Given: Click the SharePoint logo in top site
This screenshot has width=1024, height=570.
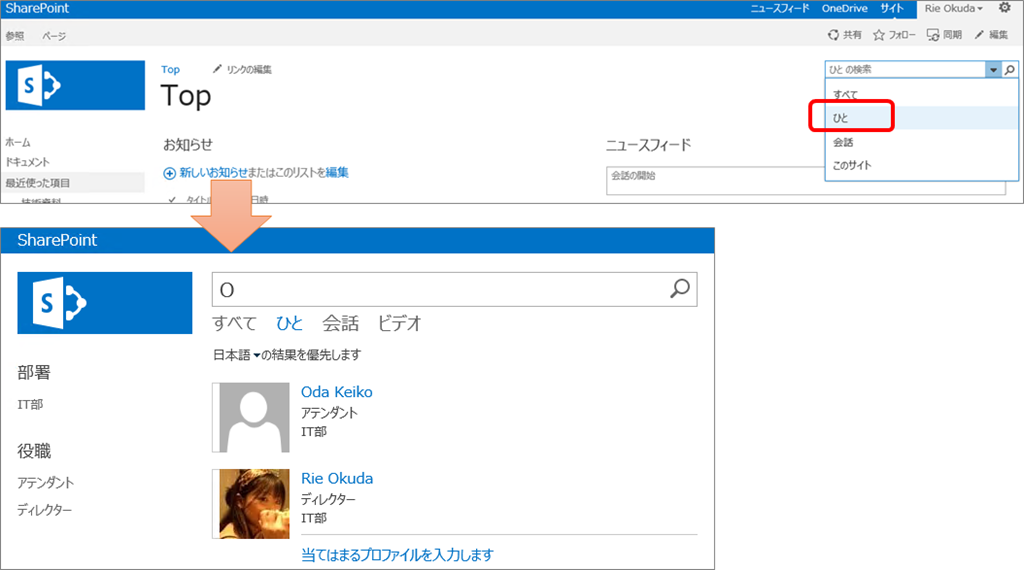Looking at the screenshot, I should pos(75,86).
